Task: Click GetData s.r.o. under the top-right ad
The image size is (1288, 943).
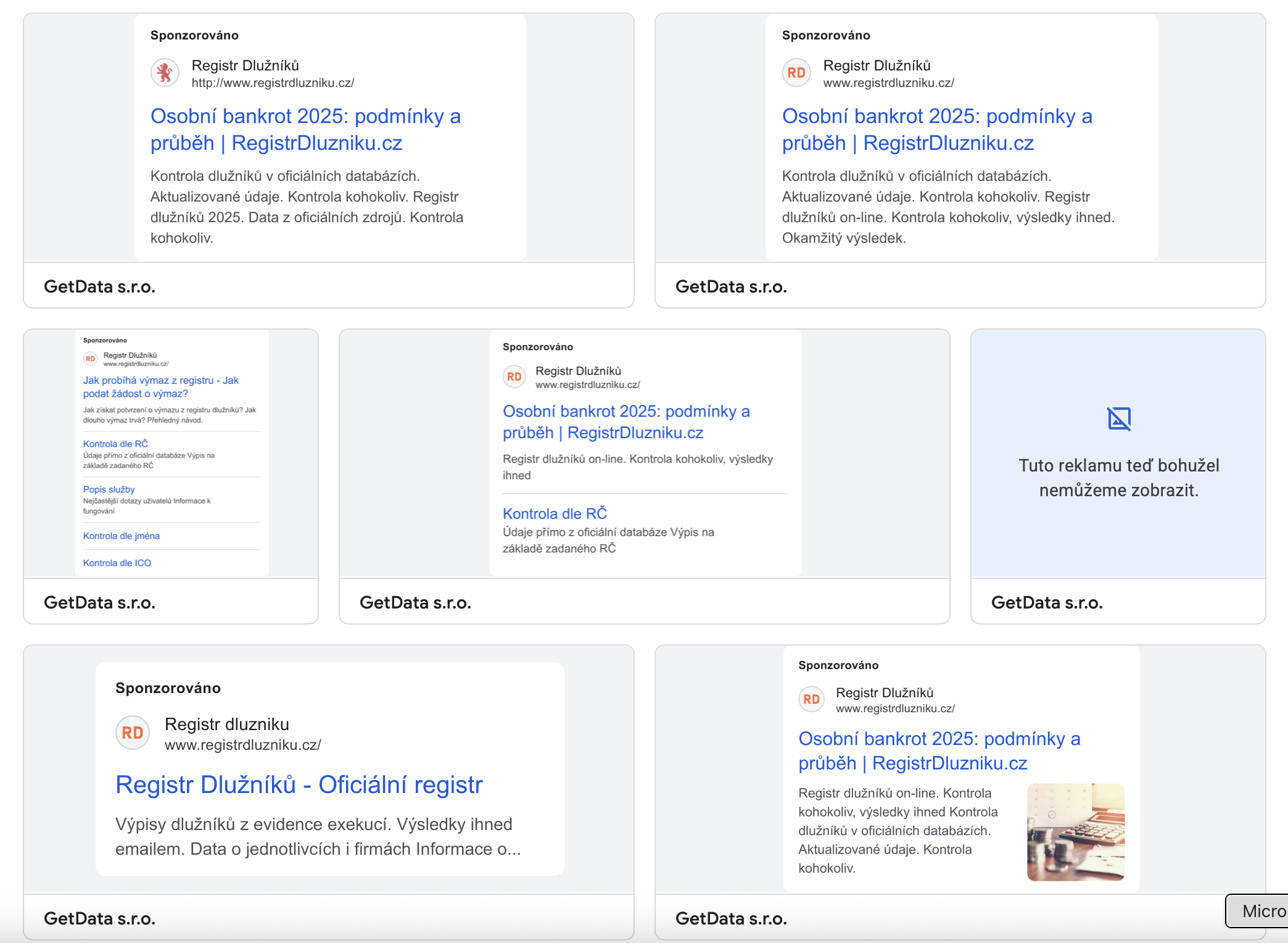Action: [x=732, y=286]
